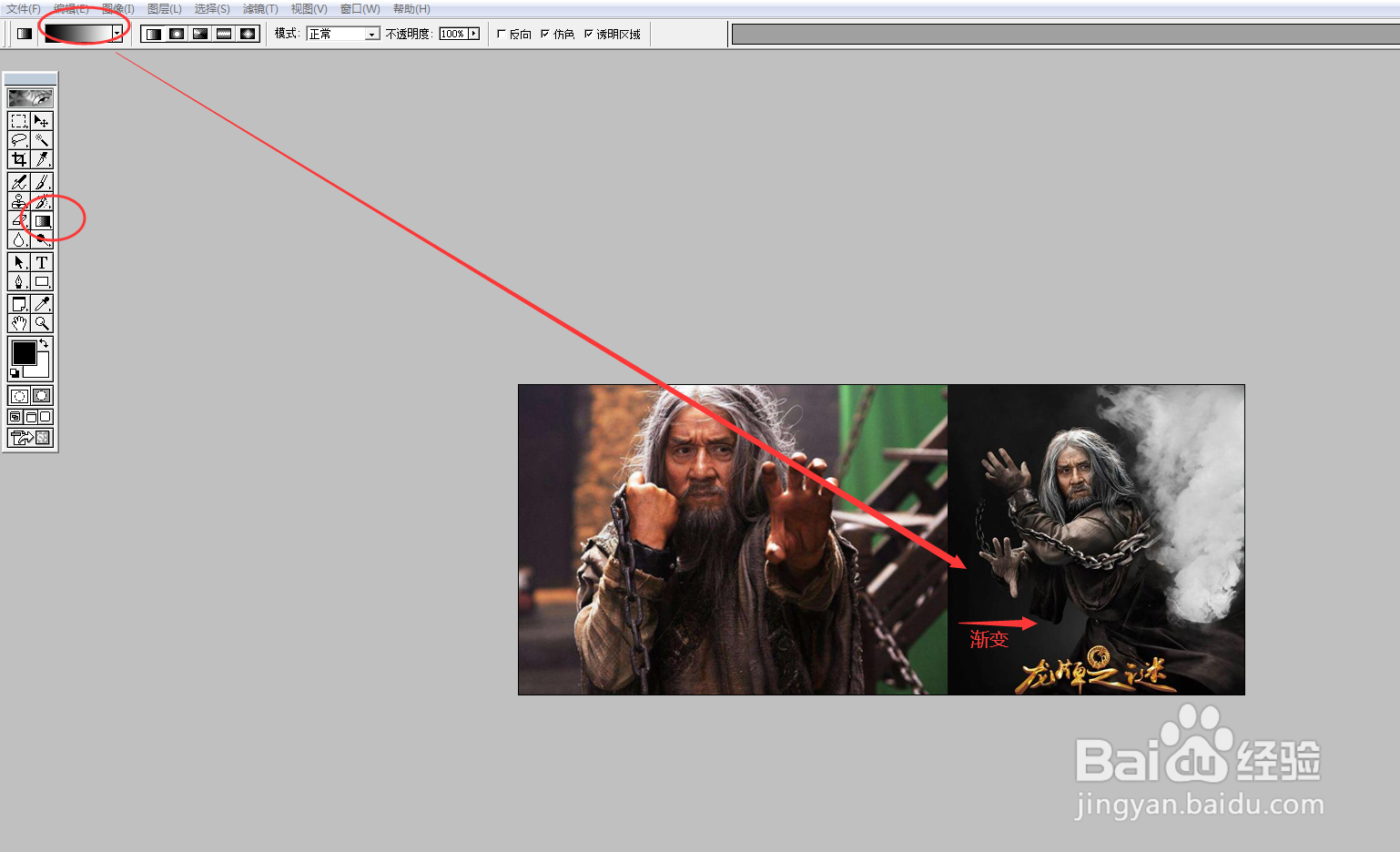Open the 编辑(E) menu
This screenshot has width=1400, height=852.
coord(71,9)
